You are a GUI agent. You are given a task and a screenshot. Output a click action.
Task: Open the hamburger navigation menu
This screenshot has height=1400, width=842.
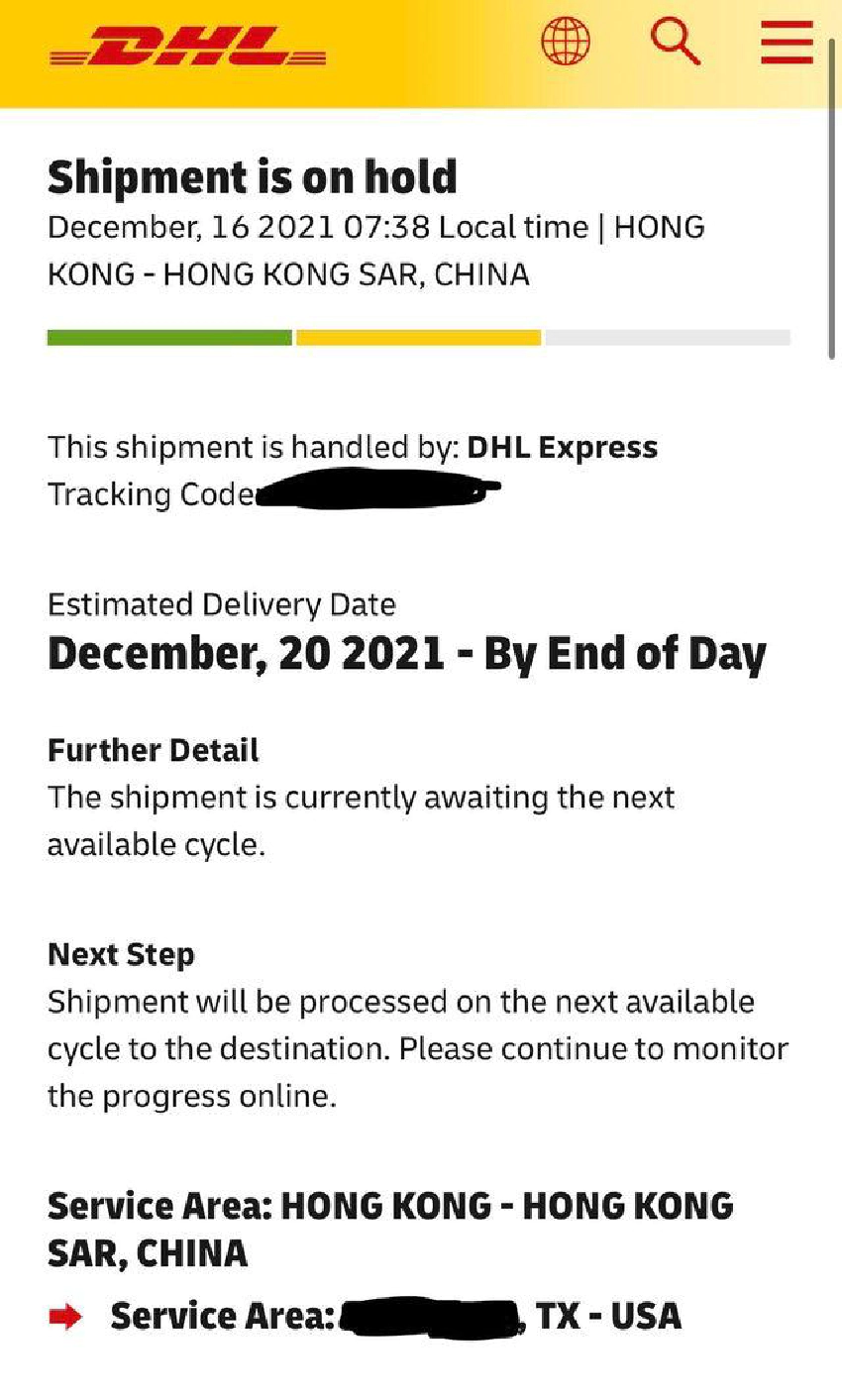788,42
